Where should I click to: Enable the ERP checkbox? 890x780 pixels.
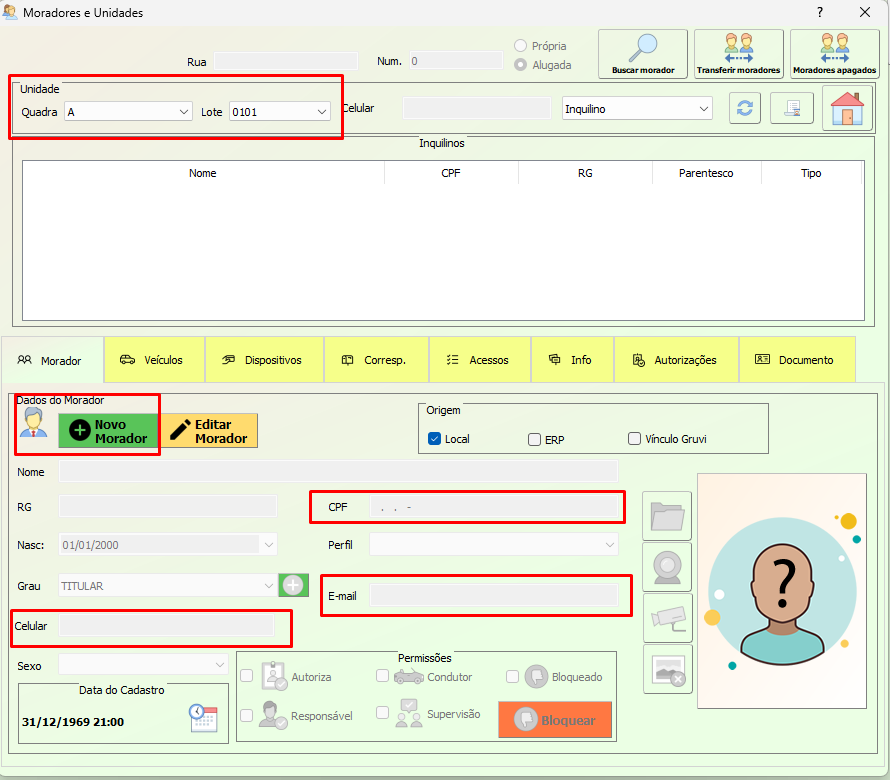(x=535, y=439)
